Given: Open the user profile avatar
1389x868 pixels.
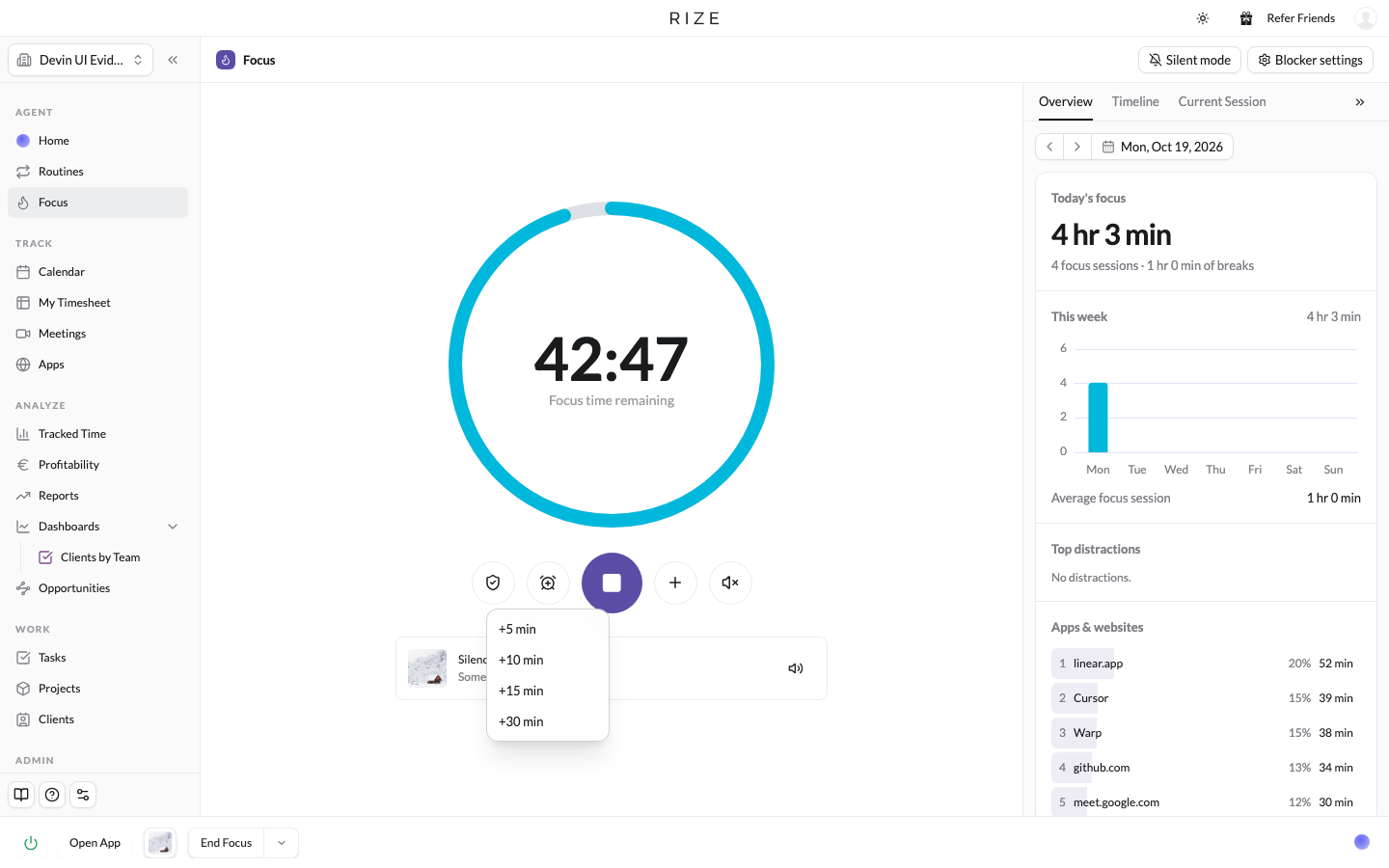Looking at the screenshot, I should click(1366, 18).
